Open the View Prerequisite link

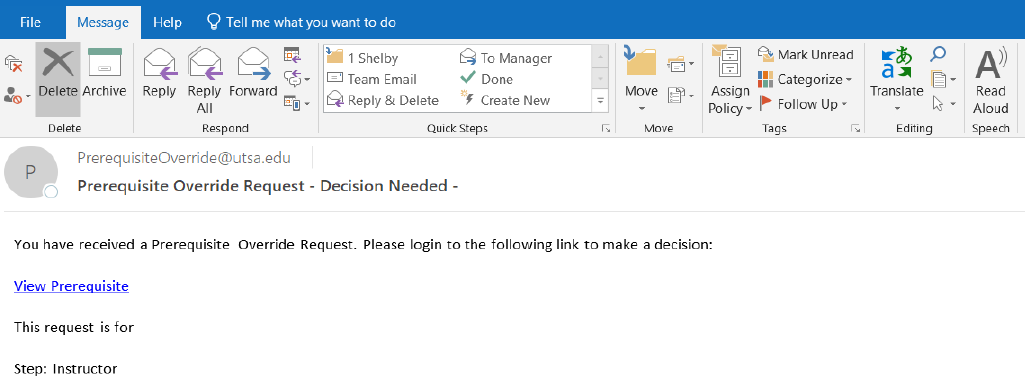point(71,286)
